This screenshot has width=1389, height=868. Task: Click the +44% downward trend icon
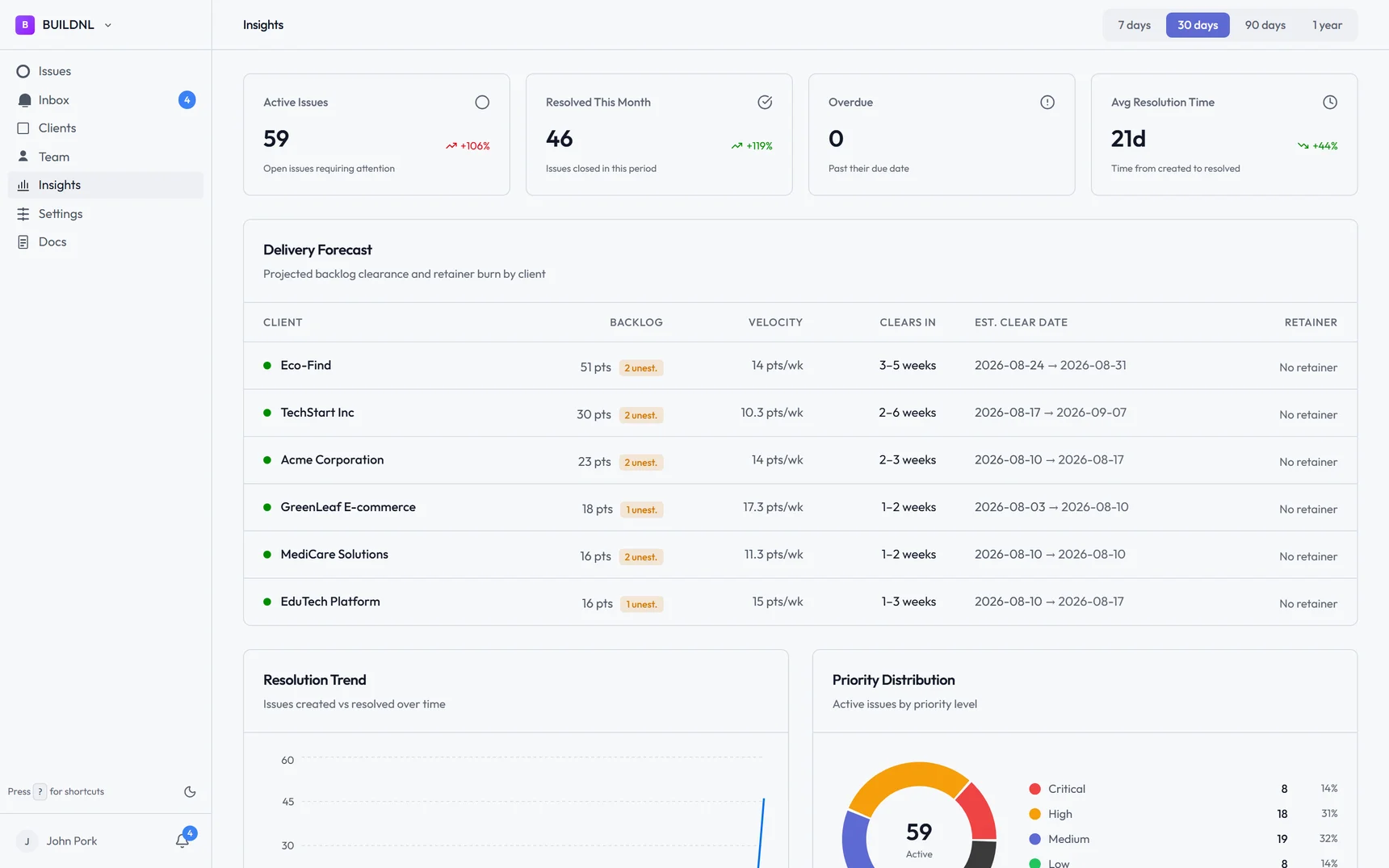click(x=1303, y=146)
